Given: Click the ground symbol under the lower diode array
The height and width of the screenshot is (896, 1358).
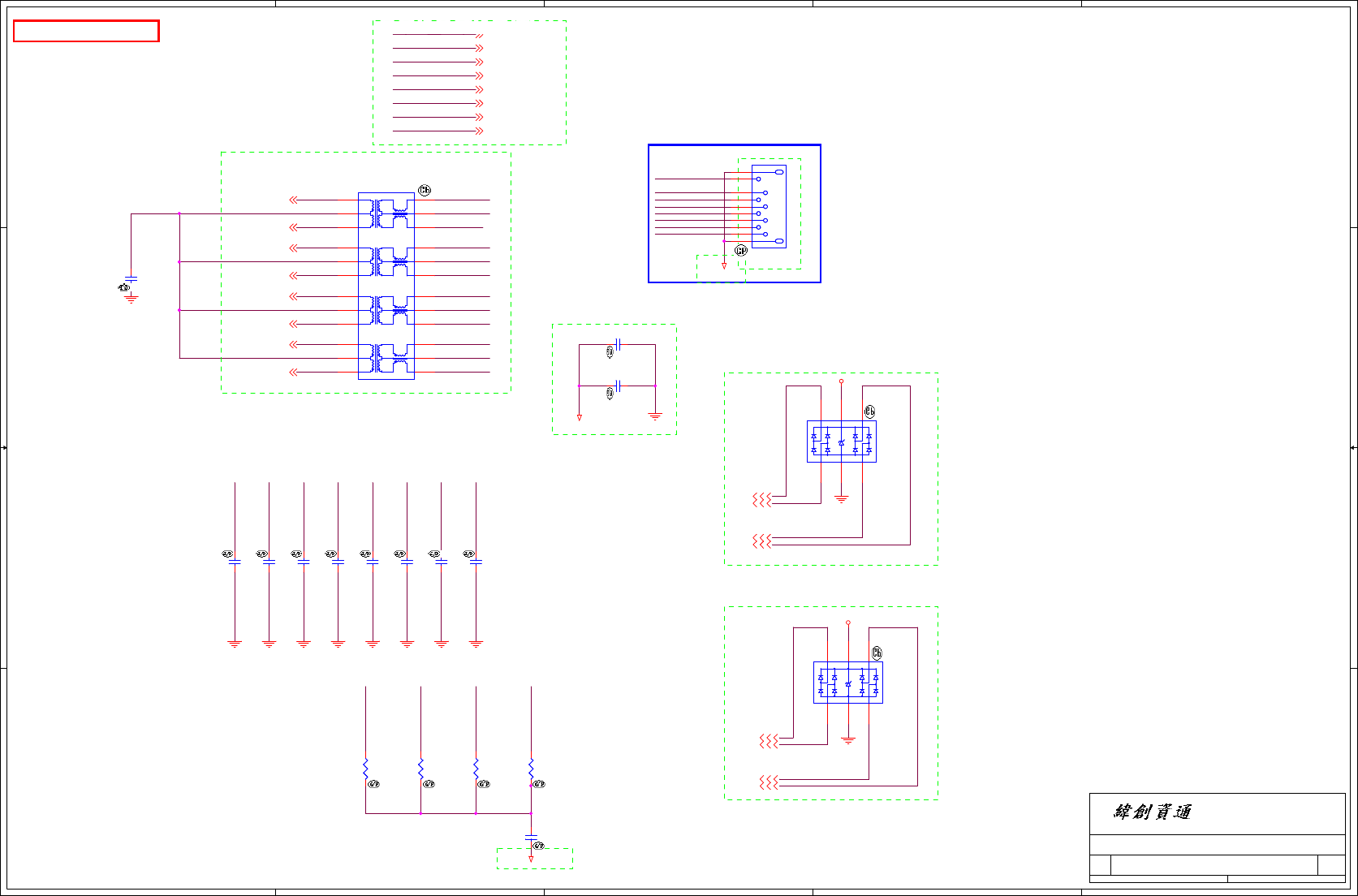Looking at the screenshot, I should 848,740.
